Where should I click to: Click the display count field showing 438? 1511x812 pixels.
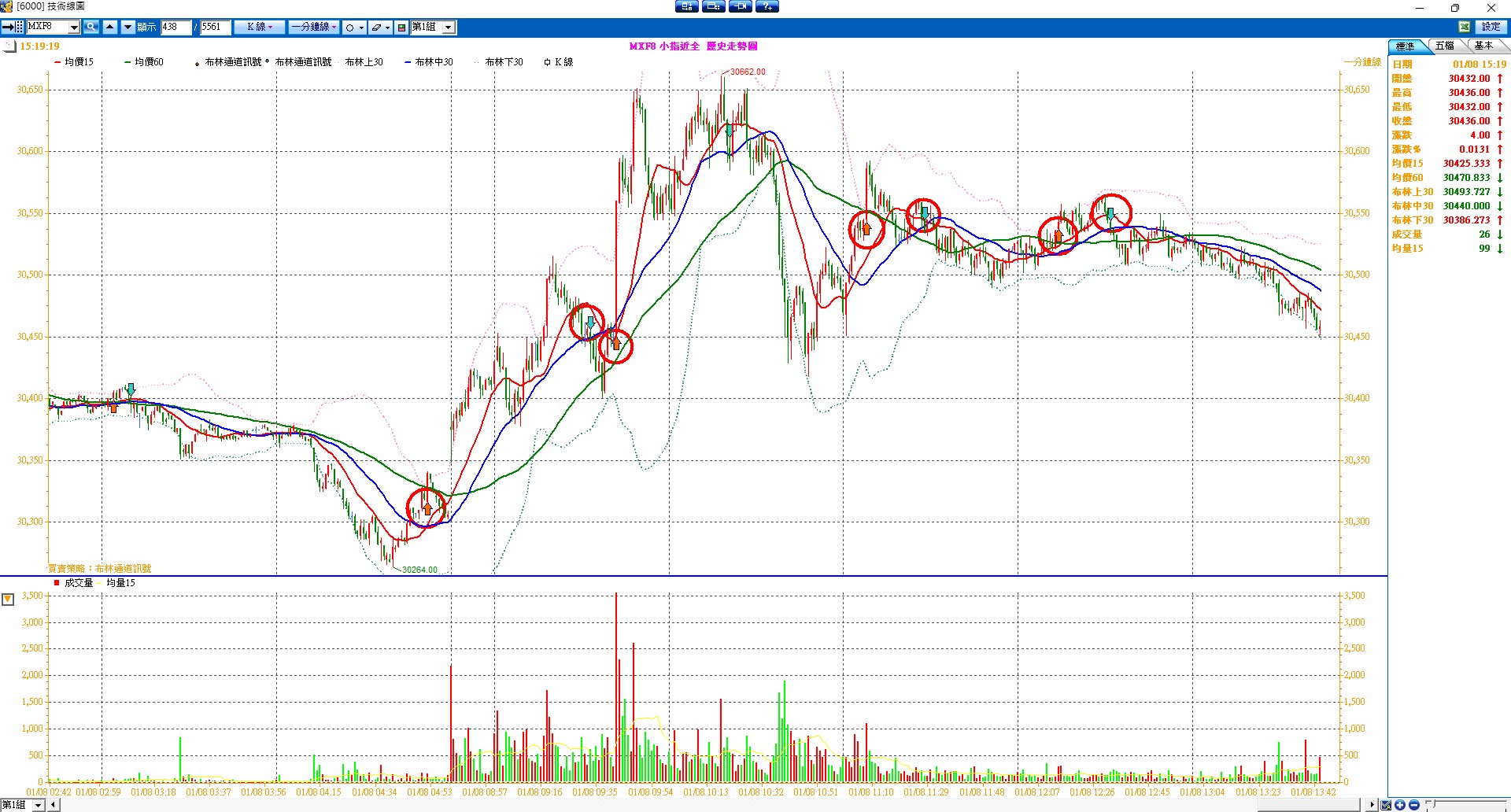(x=175, y=27)
